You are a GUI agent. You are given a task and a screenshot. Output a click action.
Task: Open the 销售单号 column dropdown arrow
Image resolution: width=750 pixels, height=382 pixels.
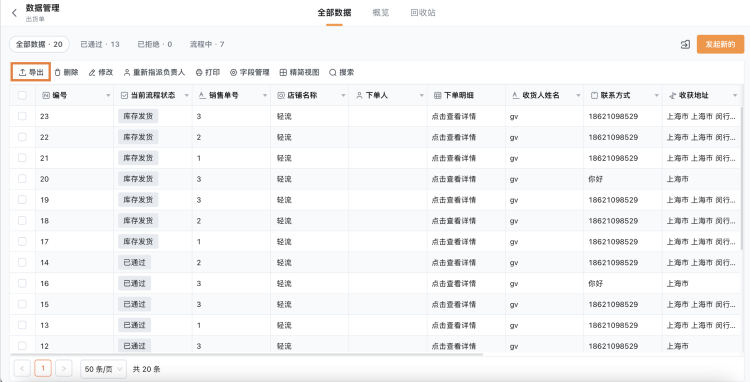coord(265,96)
